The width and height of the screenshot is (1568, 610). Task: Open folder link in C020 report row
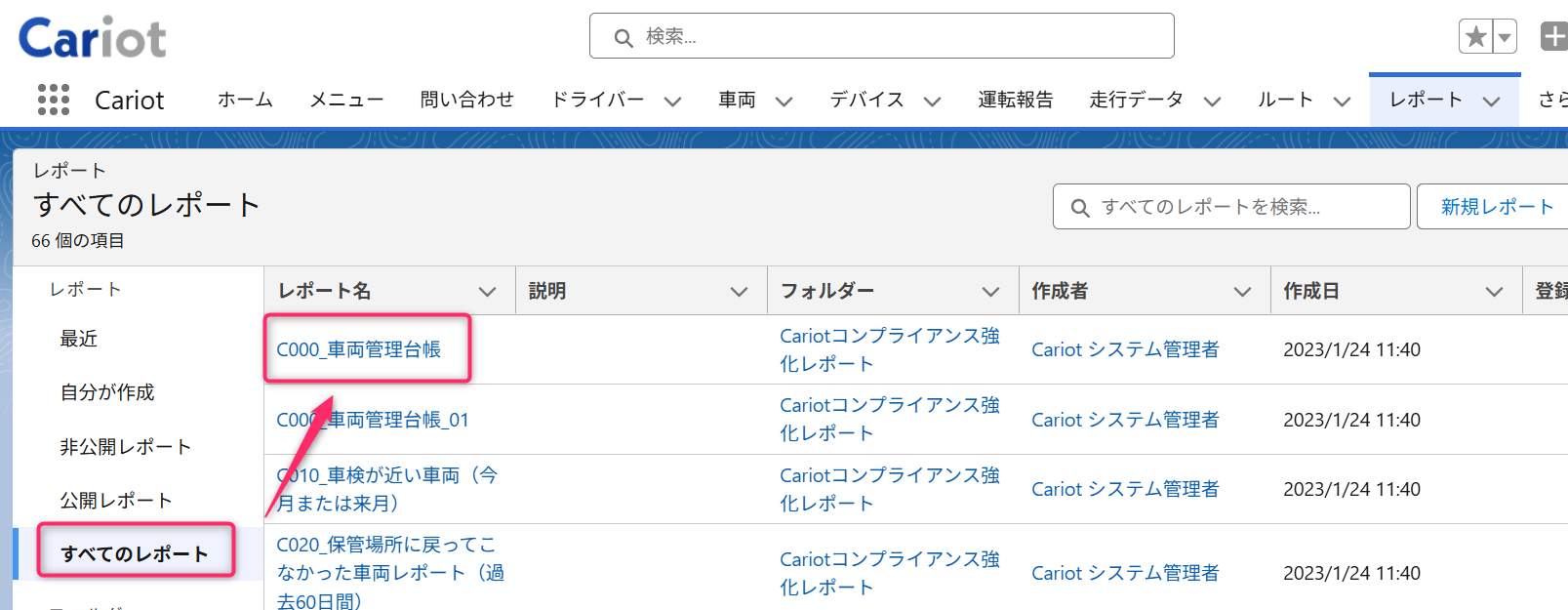[x=890, y=573]
